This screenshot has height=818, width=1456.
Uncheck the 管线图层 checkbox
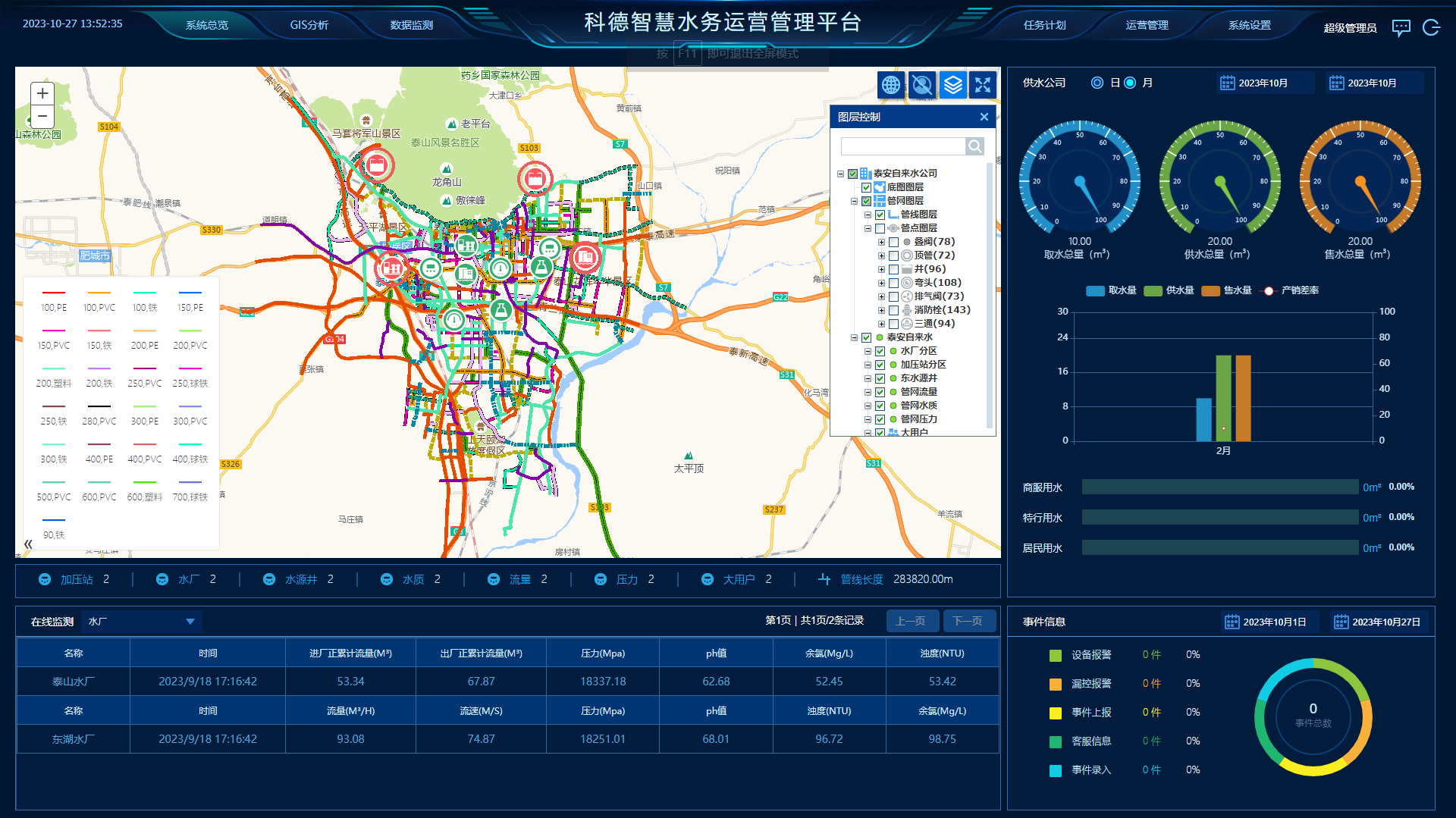click(x=880, y=215)
